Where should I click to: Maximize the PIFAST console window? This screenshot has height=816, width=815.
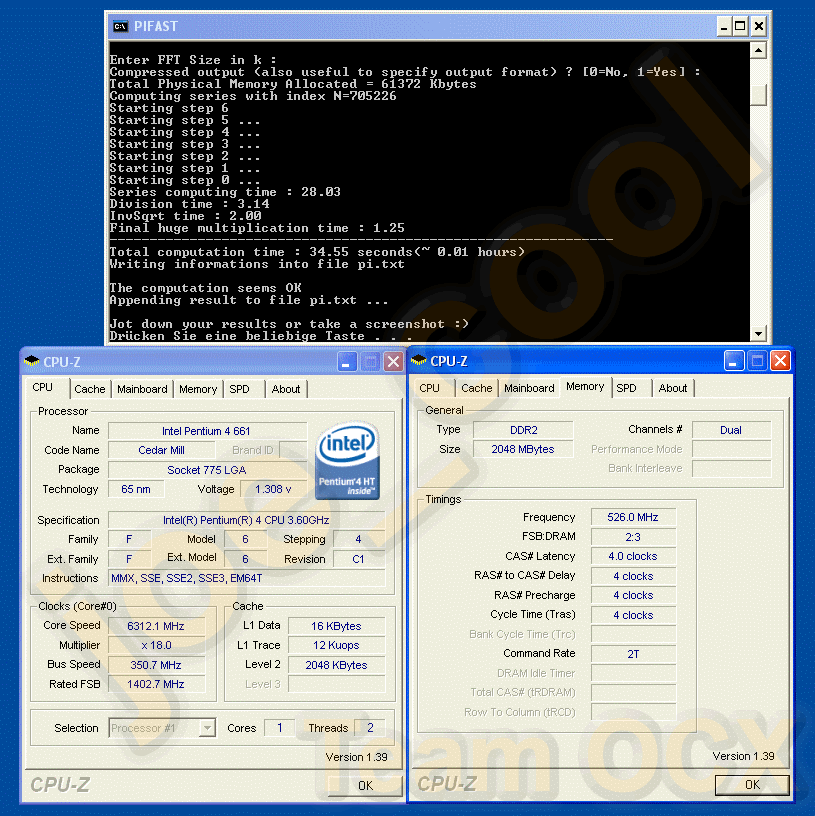[x=740, y=26]
